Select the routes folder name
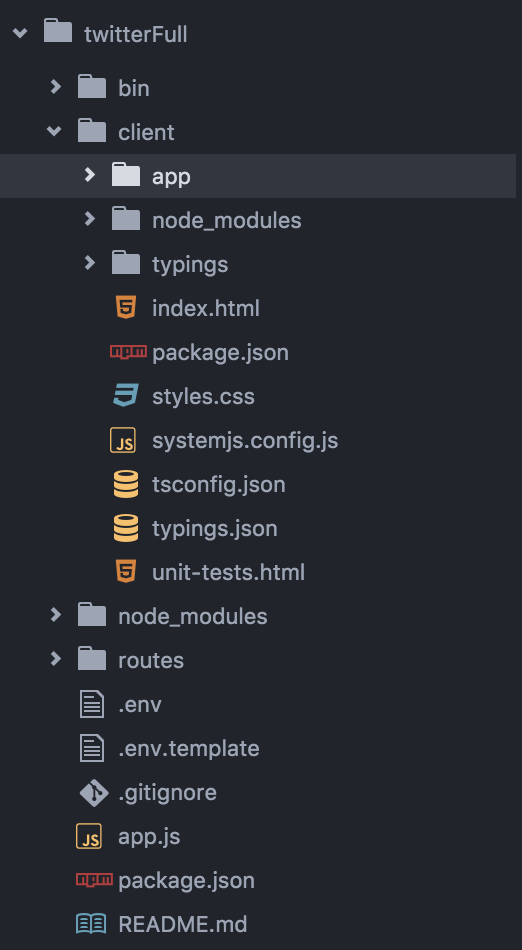 (x=151, y=660)
